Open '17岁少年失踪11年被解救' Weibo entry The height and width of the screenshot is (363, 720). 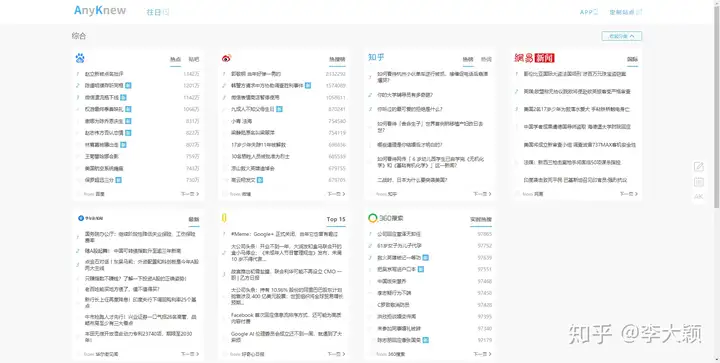(x=259, y=145)
